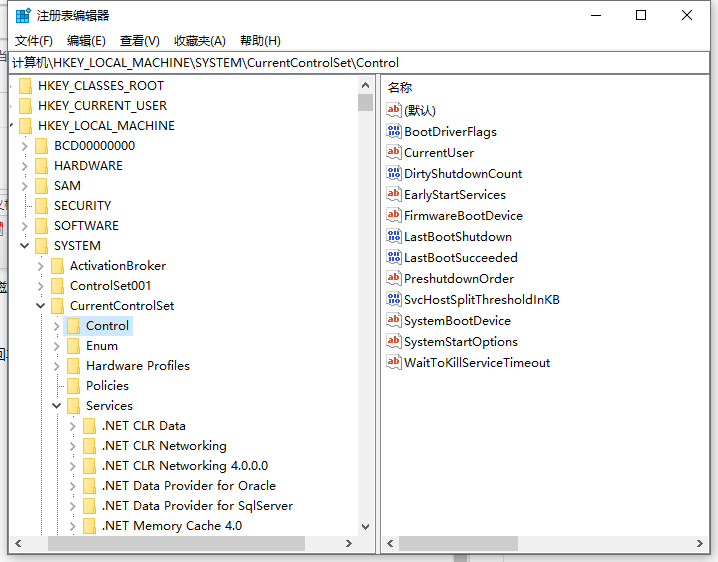Expand the Control key arrow
This screenshot has width=718, height=562.
56,326
